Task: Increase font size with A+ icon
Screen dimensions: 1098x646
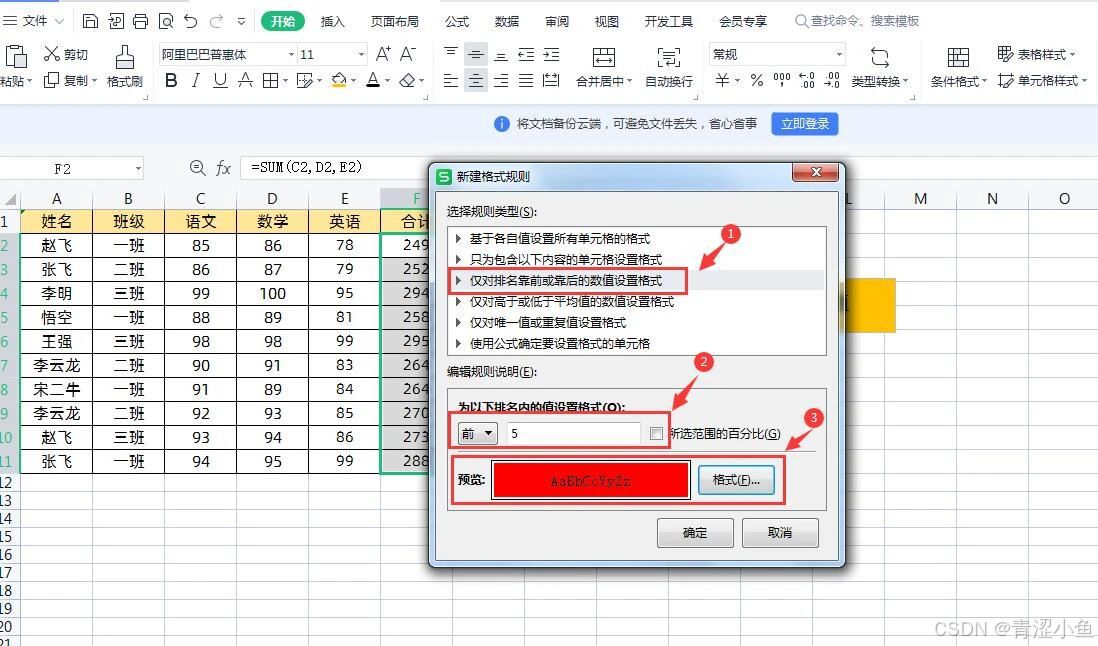Action: click(x=383, y=54)
